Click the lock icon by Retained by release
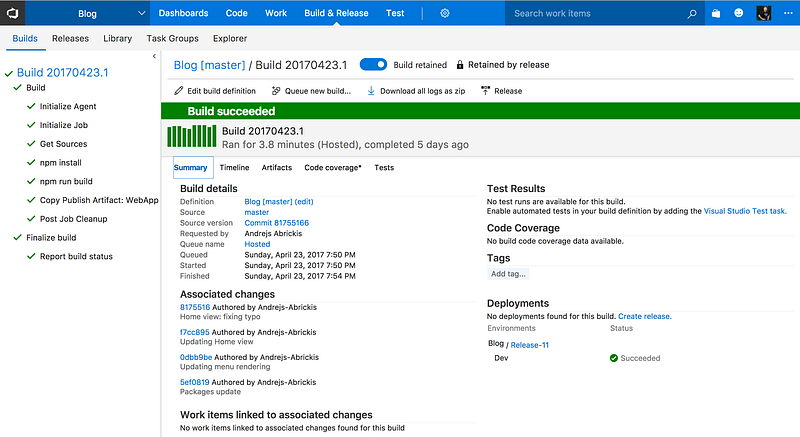This screenshot has height=437, width=800. (460, 65)
